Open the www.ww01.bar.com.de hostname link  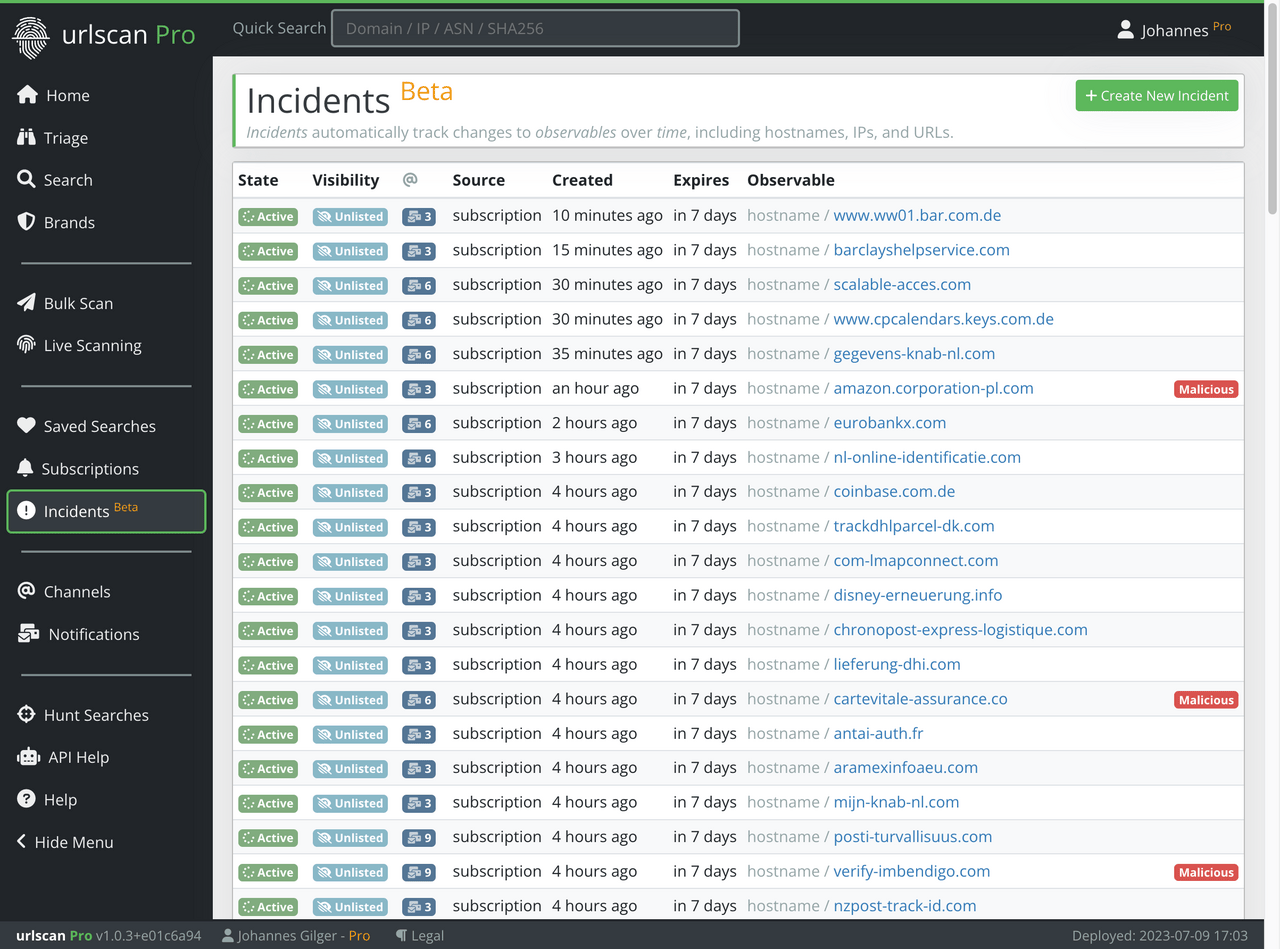point(916,215)
